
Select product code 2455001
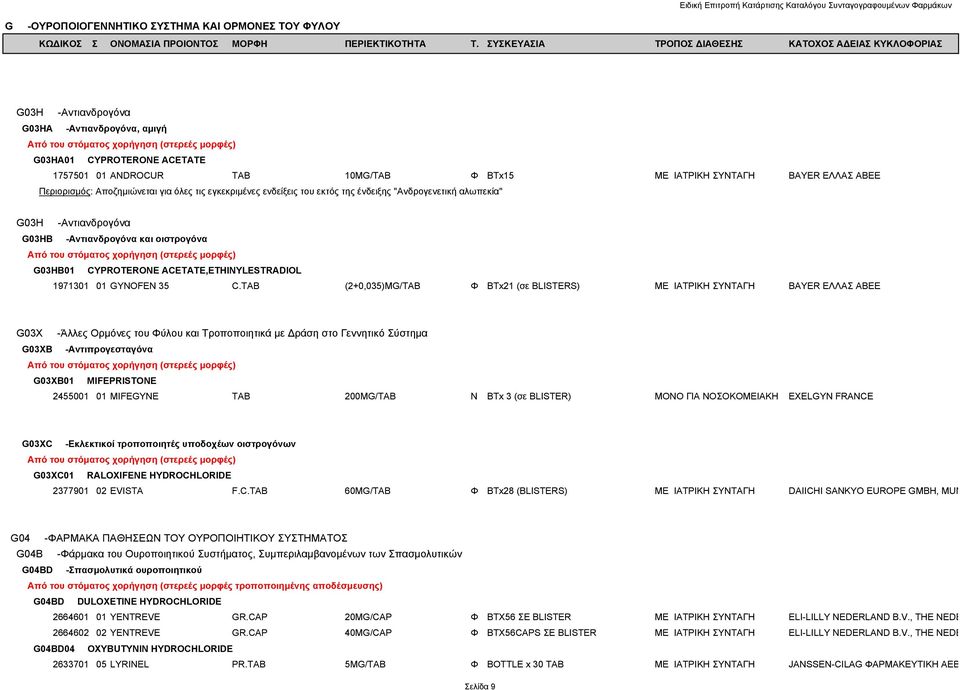[70, 396]
